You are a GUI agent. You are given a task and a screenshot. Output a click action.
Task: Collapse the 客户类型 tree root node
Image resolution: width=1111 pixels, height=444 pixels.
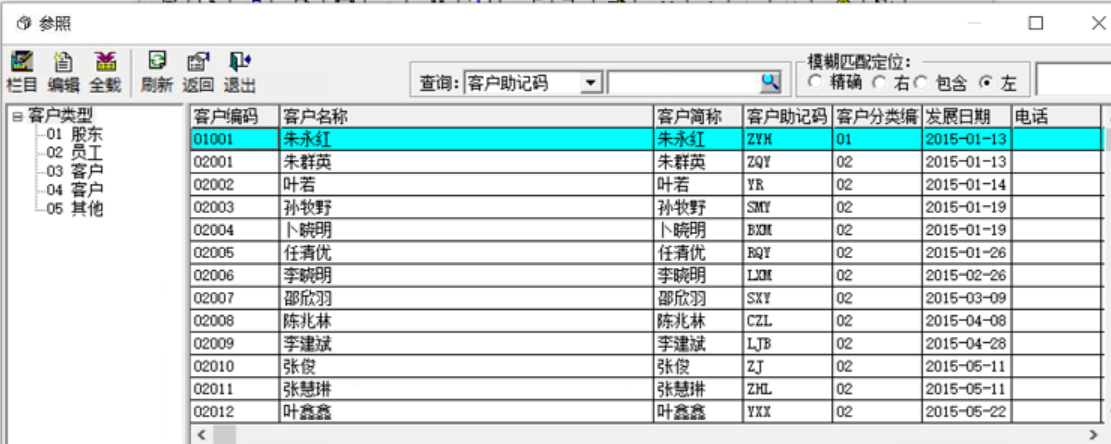[x=17, y=116]
